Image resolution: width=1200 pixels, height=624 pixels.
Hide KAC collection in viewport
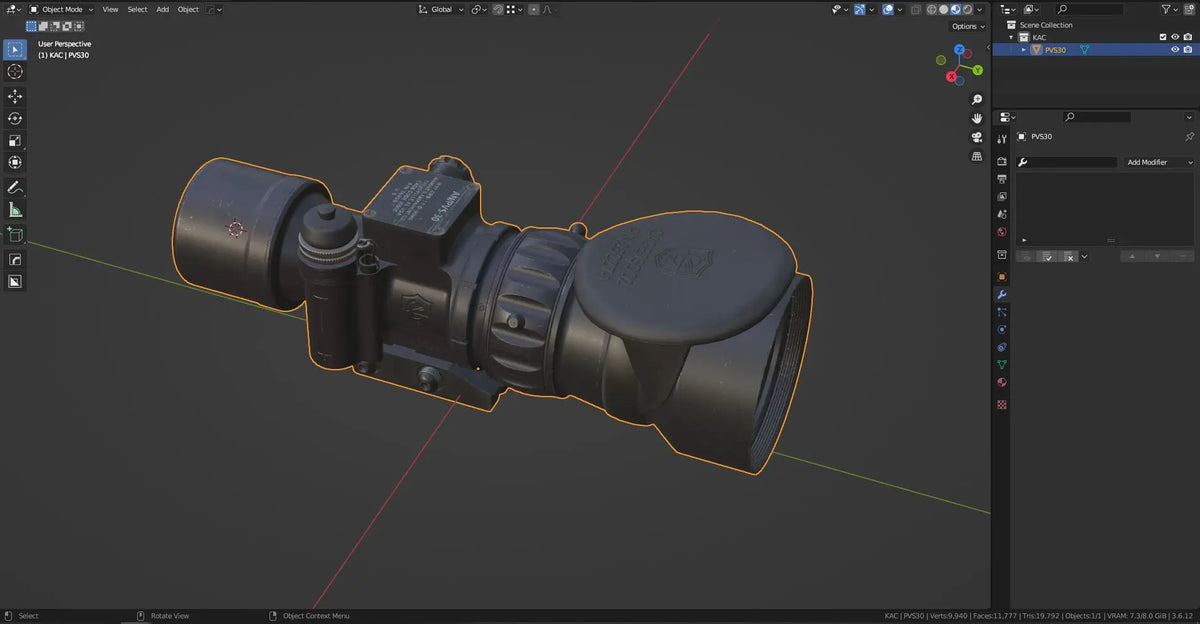[1175, 37]
